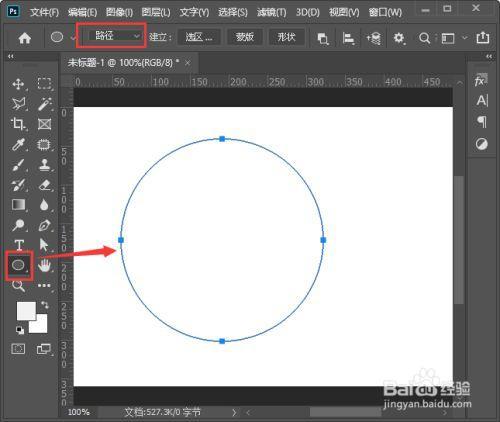This screenshot has height=422, width=500.
Task: Open the tool mode dropdown showing 路径
Action: pyautogui.click(x=113, y=36)
